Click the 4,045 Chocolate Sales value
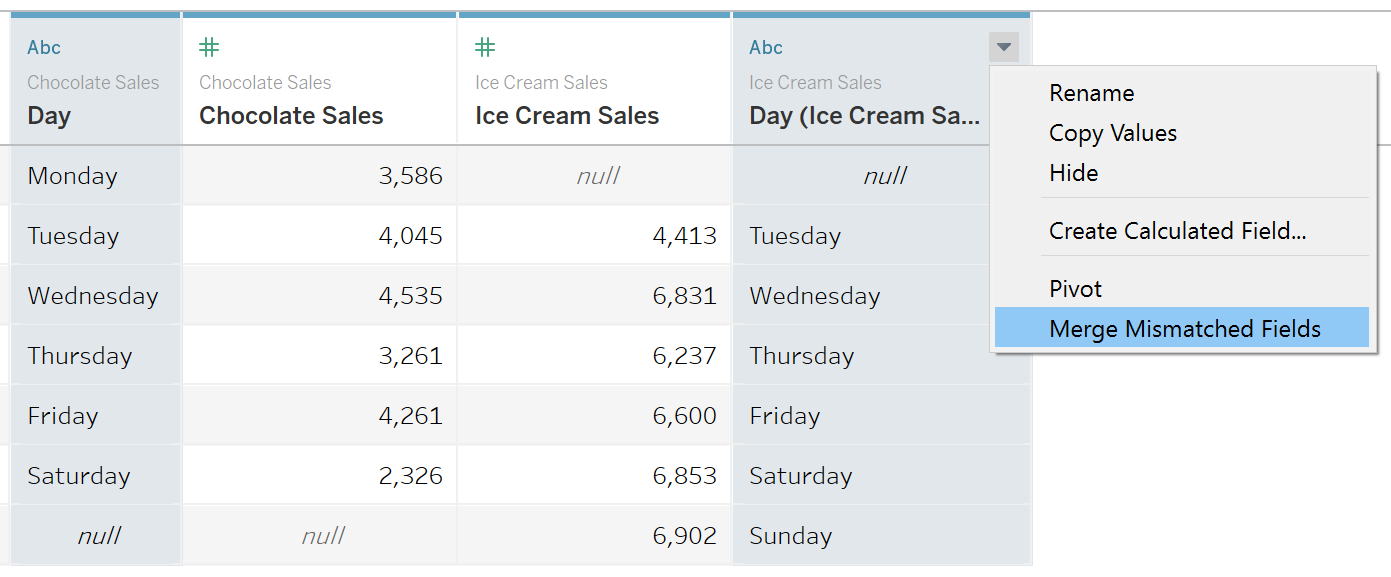Screen dimensions: 1391x577 pyautogui.click(x=319, y=236)
